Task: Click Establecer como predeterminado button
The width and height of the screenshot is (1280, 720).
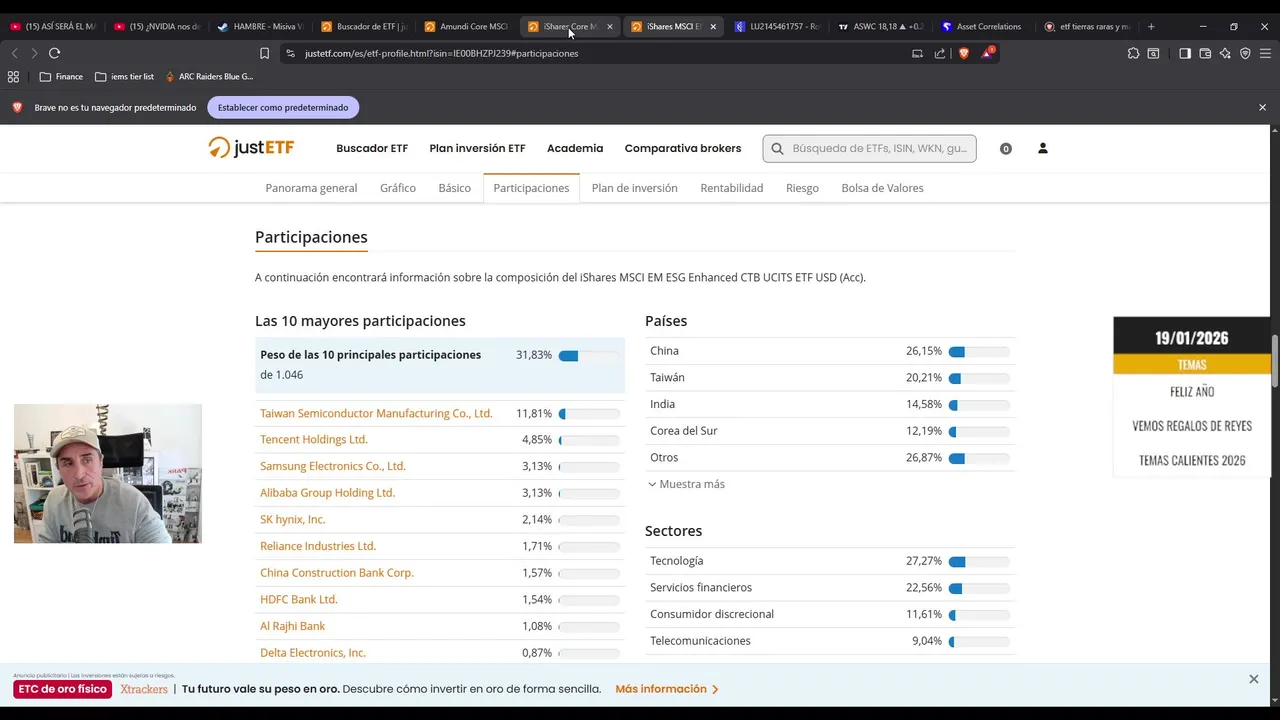Action: (283, 107)
